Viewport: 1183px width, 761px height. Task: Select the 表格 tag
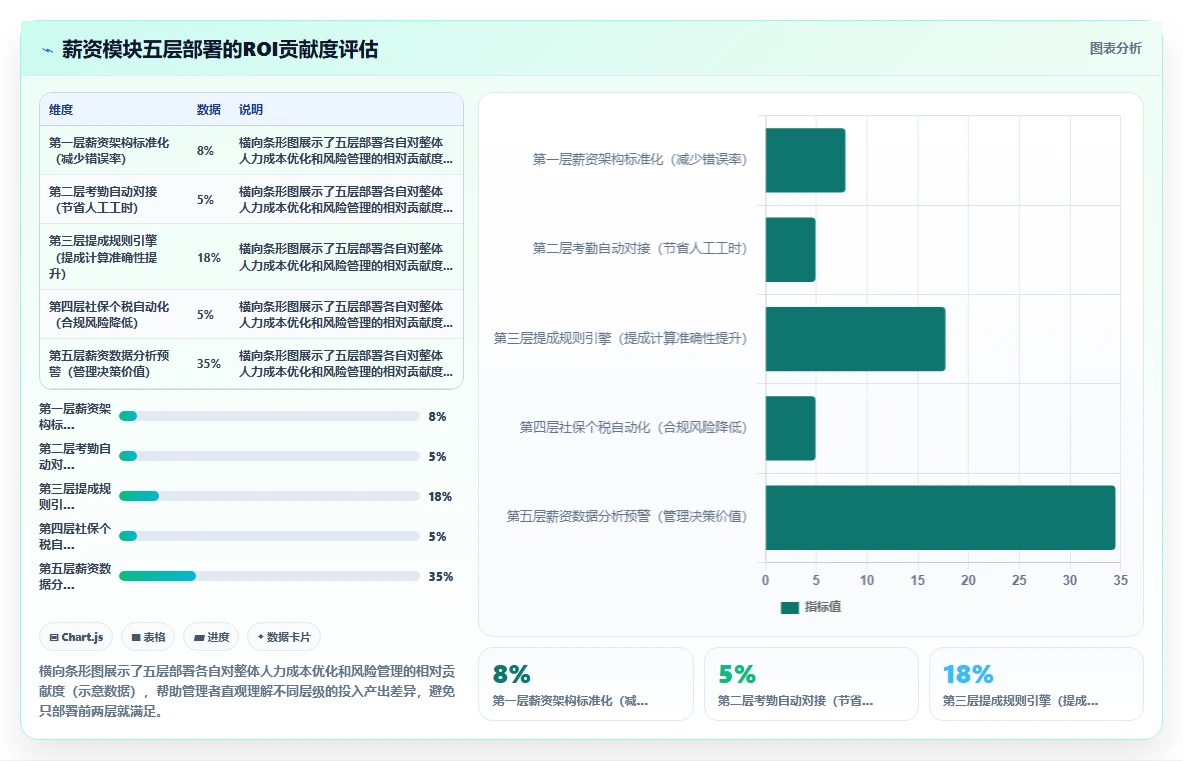(x=149, y=637)
